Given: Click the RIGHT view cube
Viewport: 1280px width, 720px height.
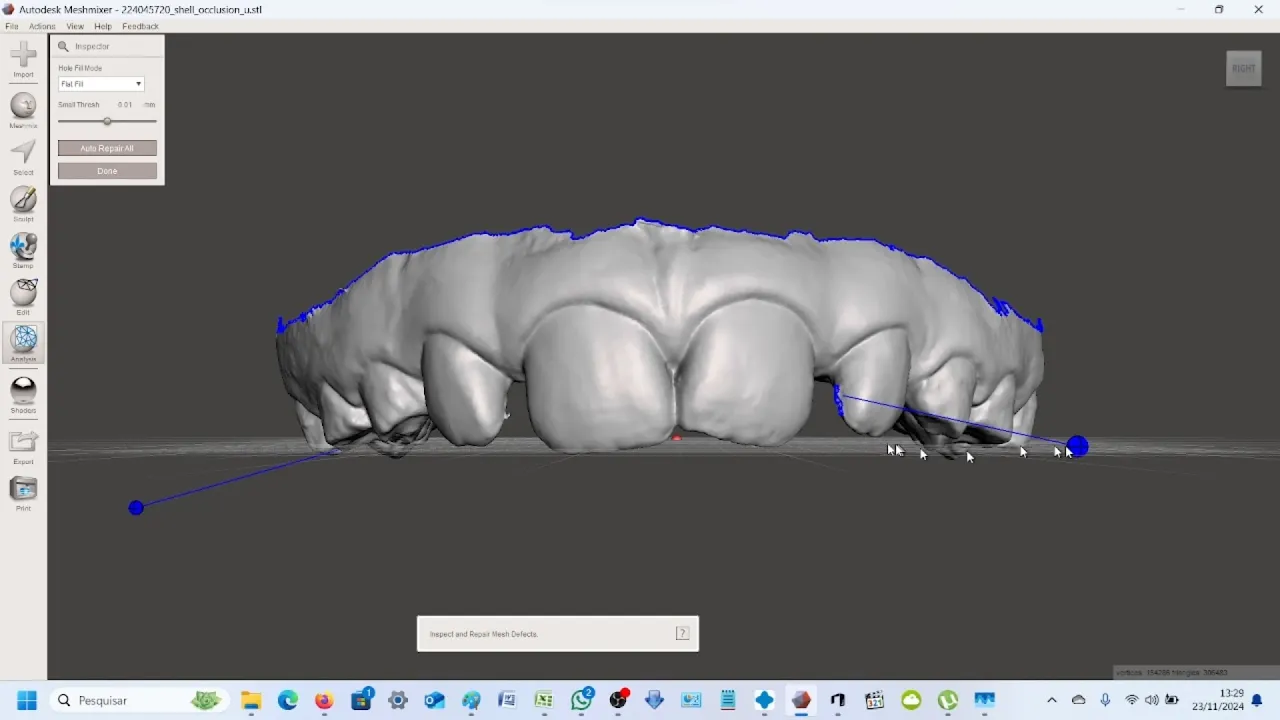Looking at the screenshot, I should (x=1244, y=68).
